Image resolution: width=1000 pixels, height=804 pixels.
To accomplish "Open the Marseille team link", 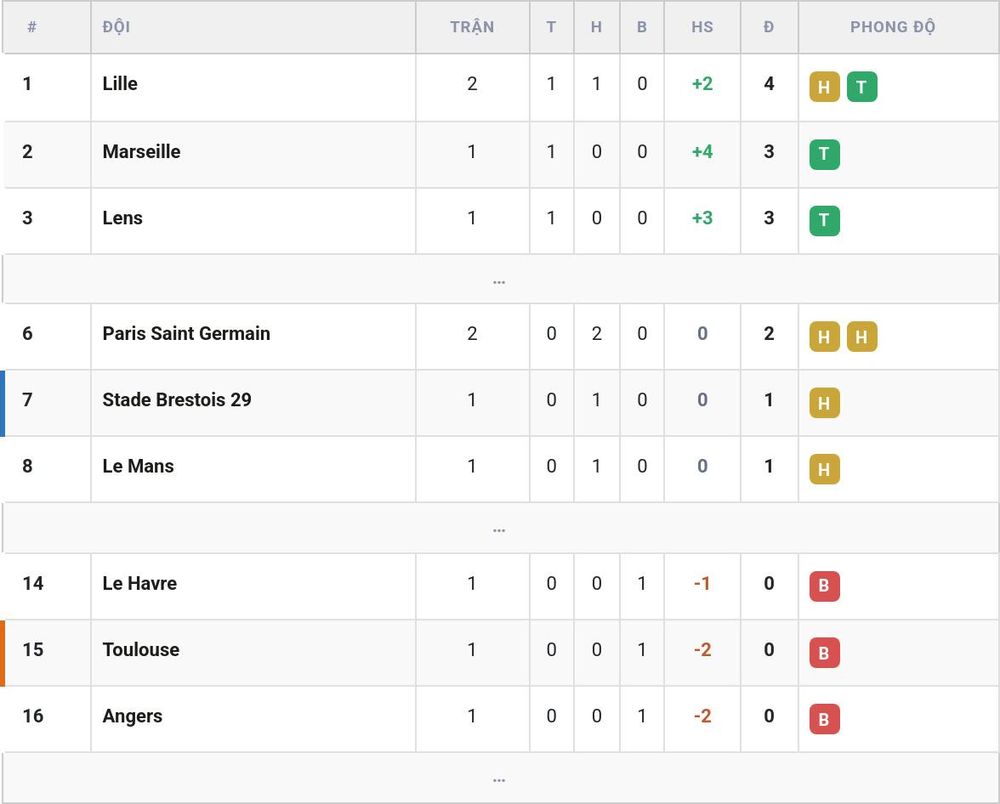I will click(x=141, y=152).
